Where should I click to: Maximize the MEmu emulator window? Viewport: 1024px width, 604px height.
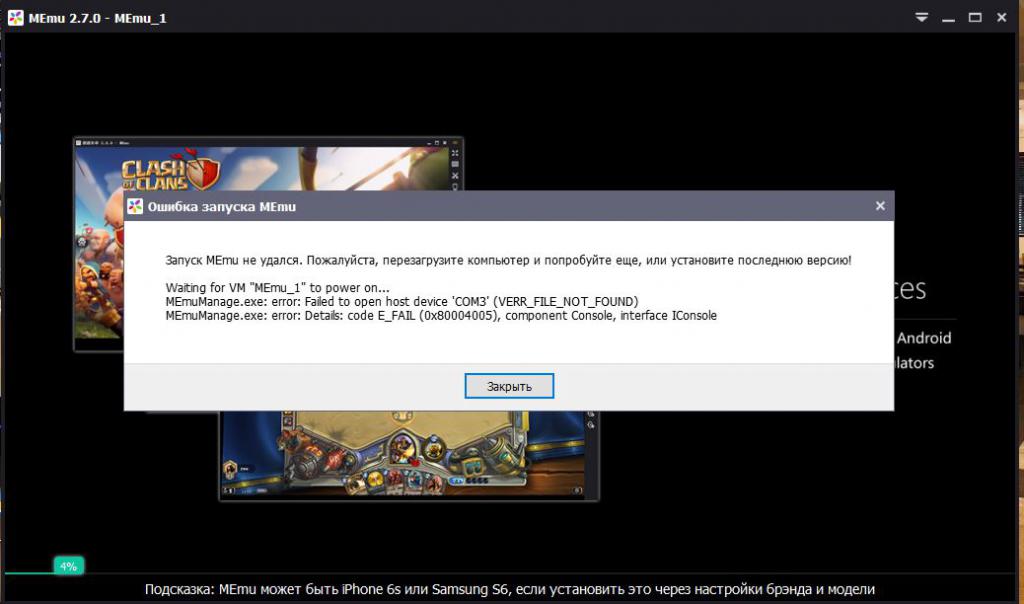pos(973,17)
